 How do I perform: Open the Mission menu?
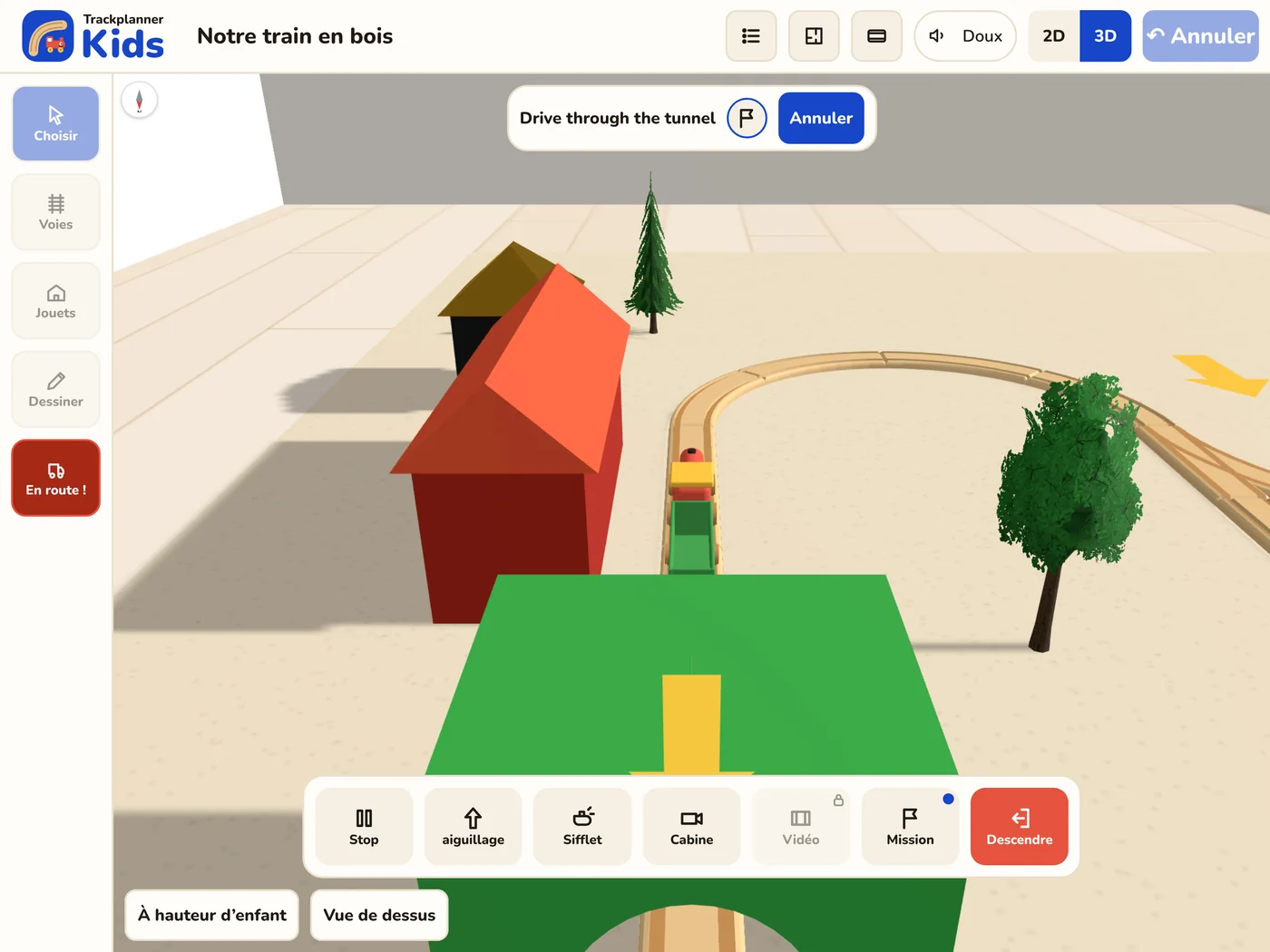point(910,826)
